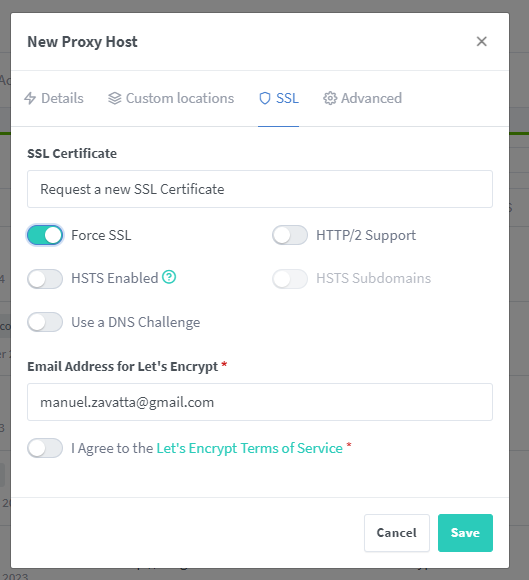Screen dimensions: 529x580
Task: Disable the Force SSL toggle
Action: (x=45, y=235)
